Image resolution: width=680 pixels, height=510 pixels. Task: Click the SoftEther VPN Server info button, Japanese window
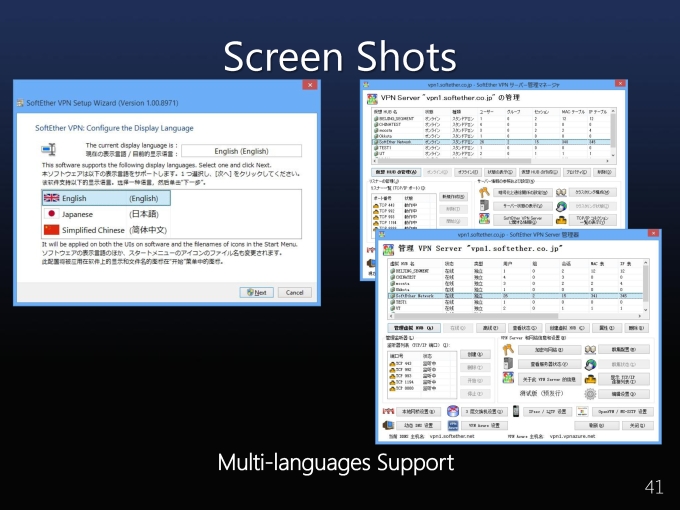coord(523,220)
